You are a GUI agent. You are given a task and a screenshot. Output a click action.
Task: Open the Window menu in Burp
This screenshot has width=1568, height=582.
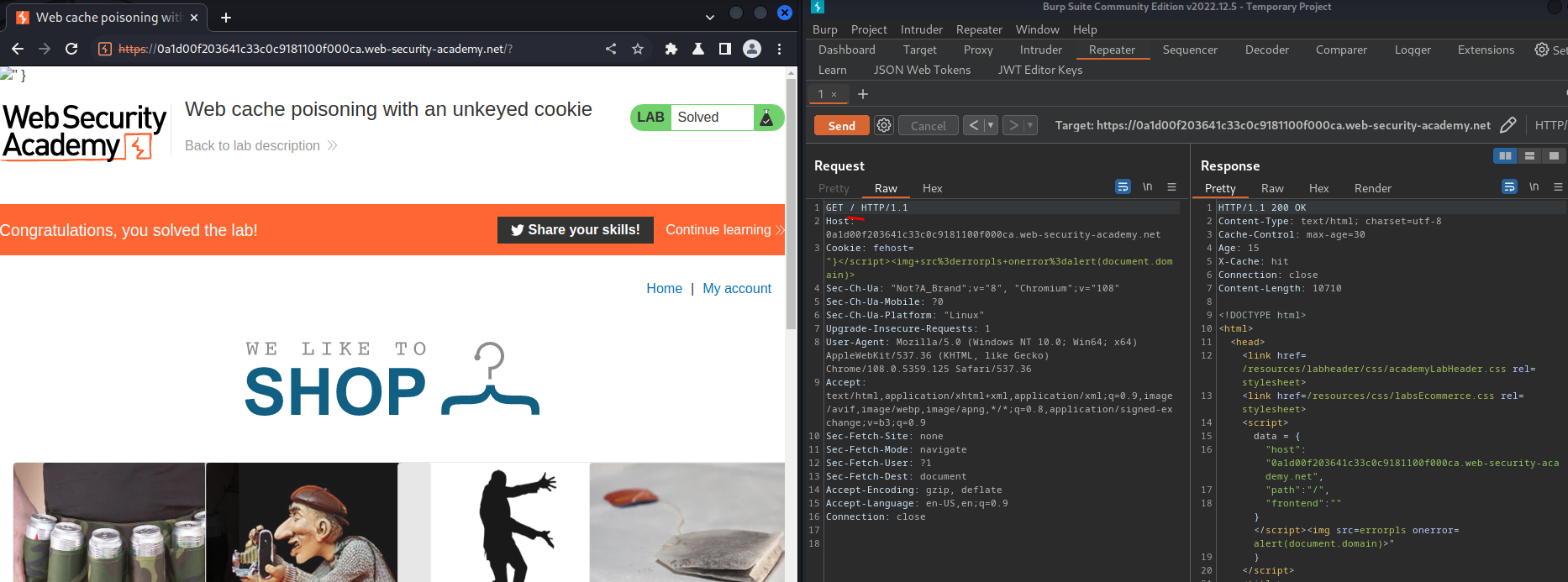pos(1037,29)
